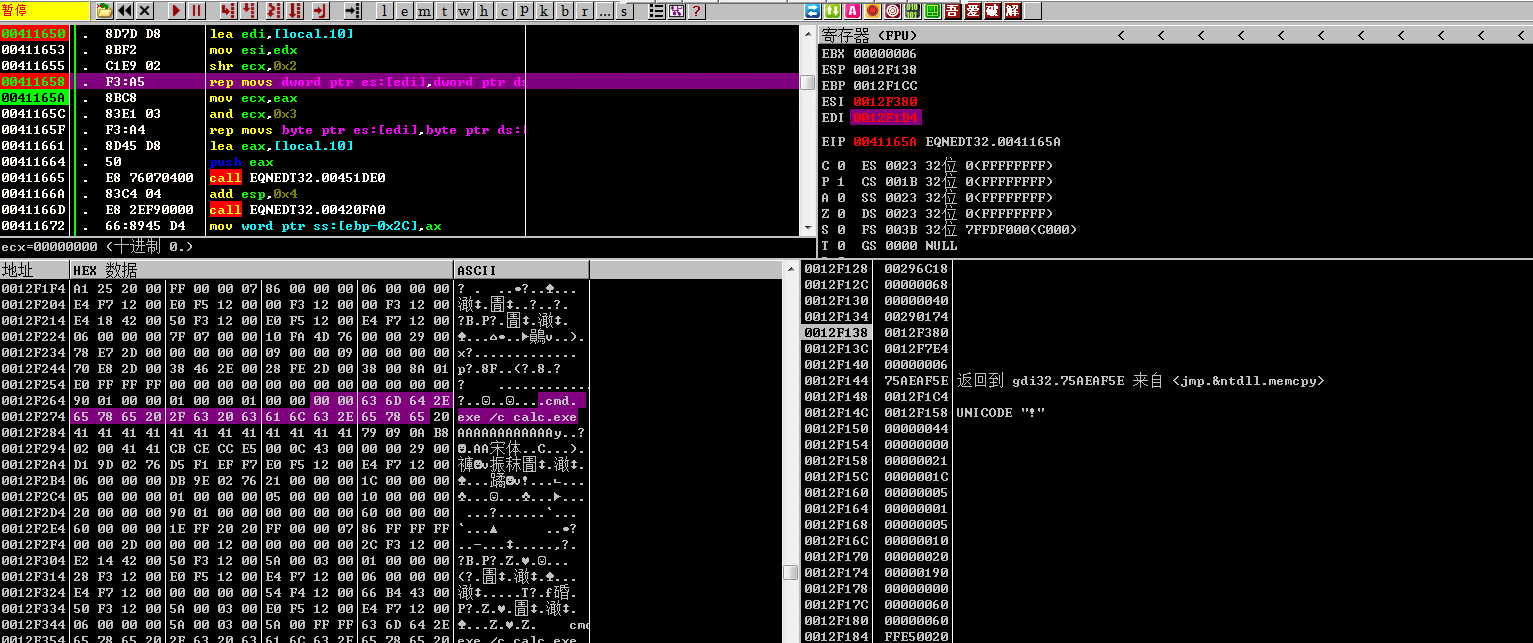1533x643 pixels.
Task: Open appearance options via the purple grid icon
Action: point(677,11)
